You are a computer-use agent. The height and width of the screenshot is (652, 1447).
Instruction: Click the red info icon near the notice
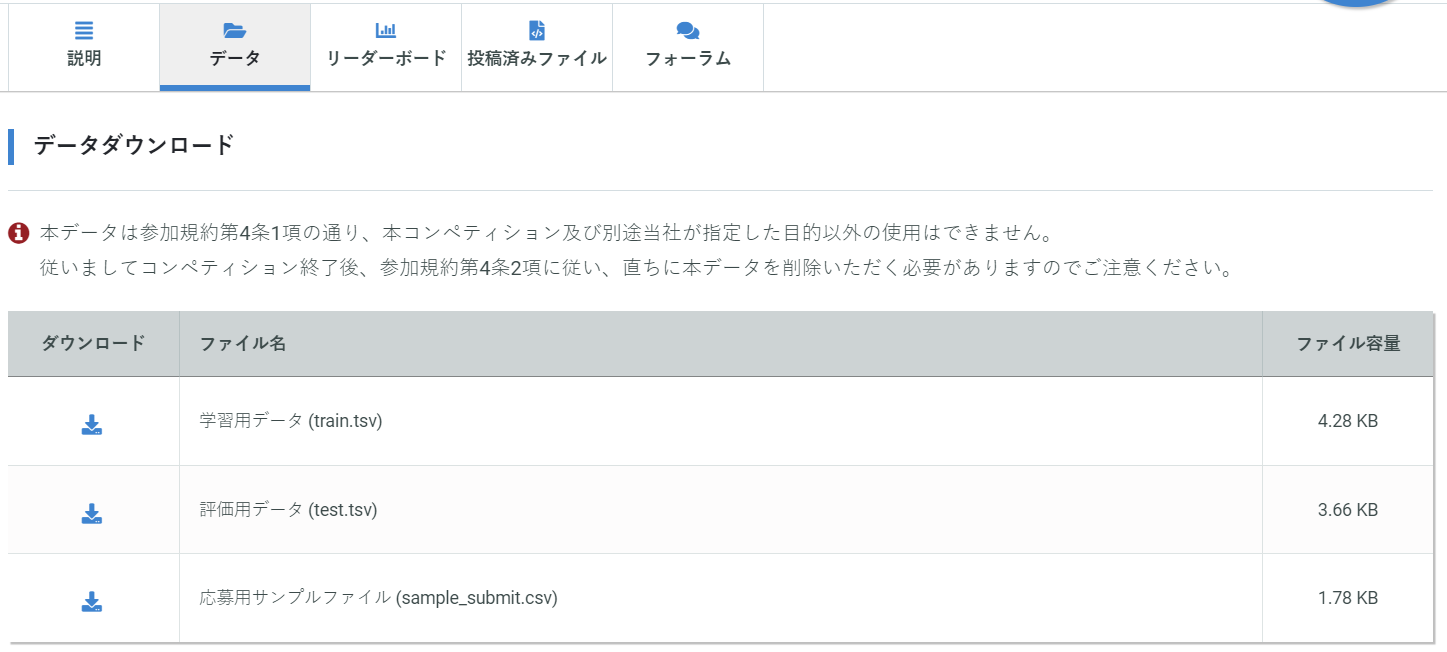pos(17,231)
